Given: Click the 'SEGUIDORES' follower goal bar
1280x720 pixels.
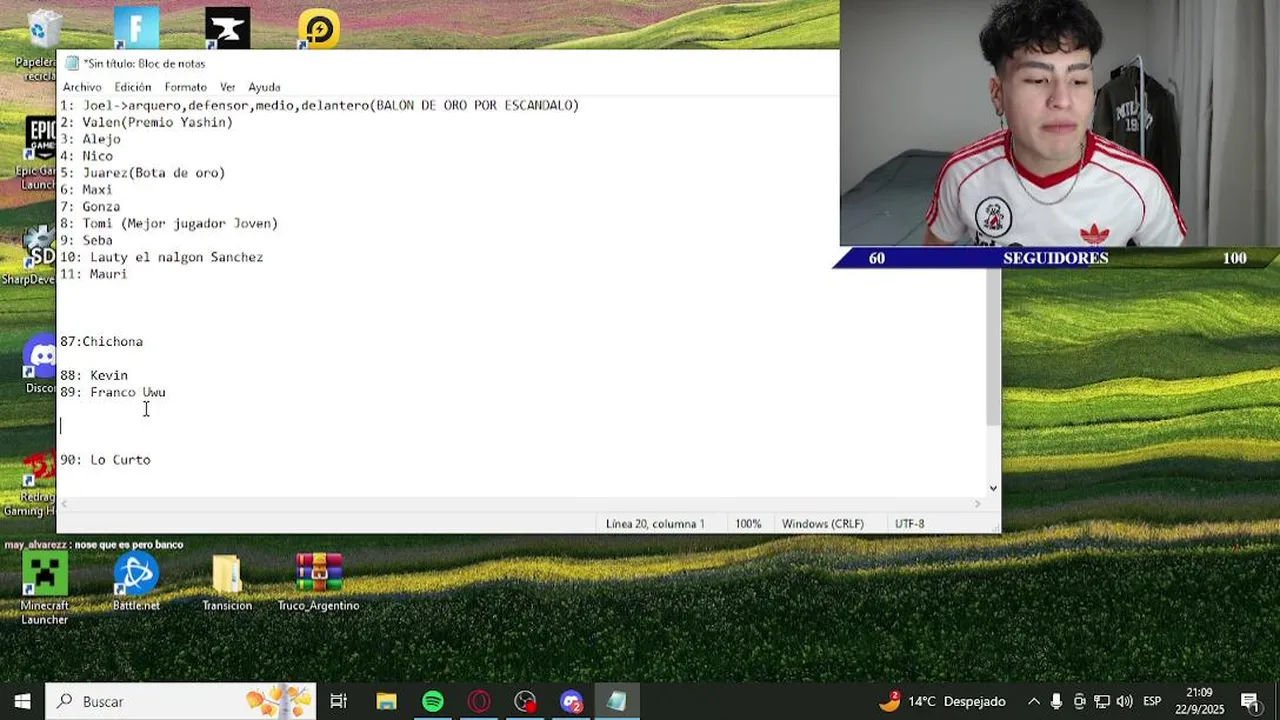Looking at the screenshot, I should click(x=1055, y=258).
